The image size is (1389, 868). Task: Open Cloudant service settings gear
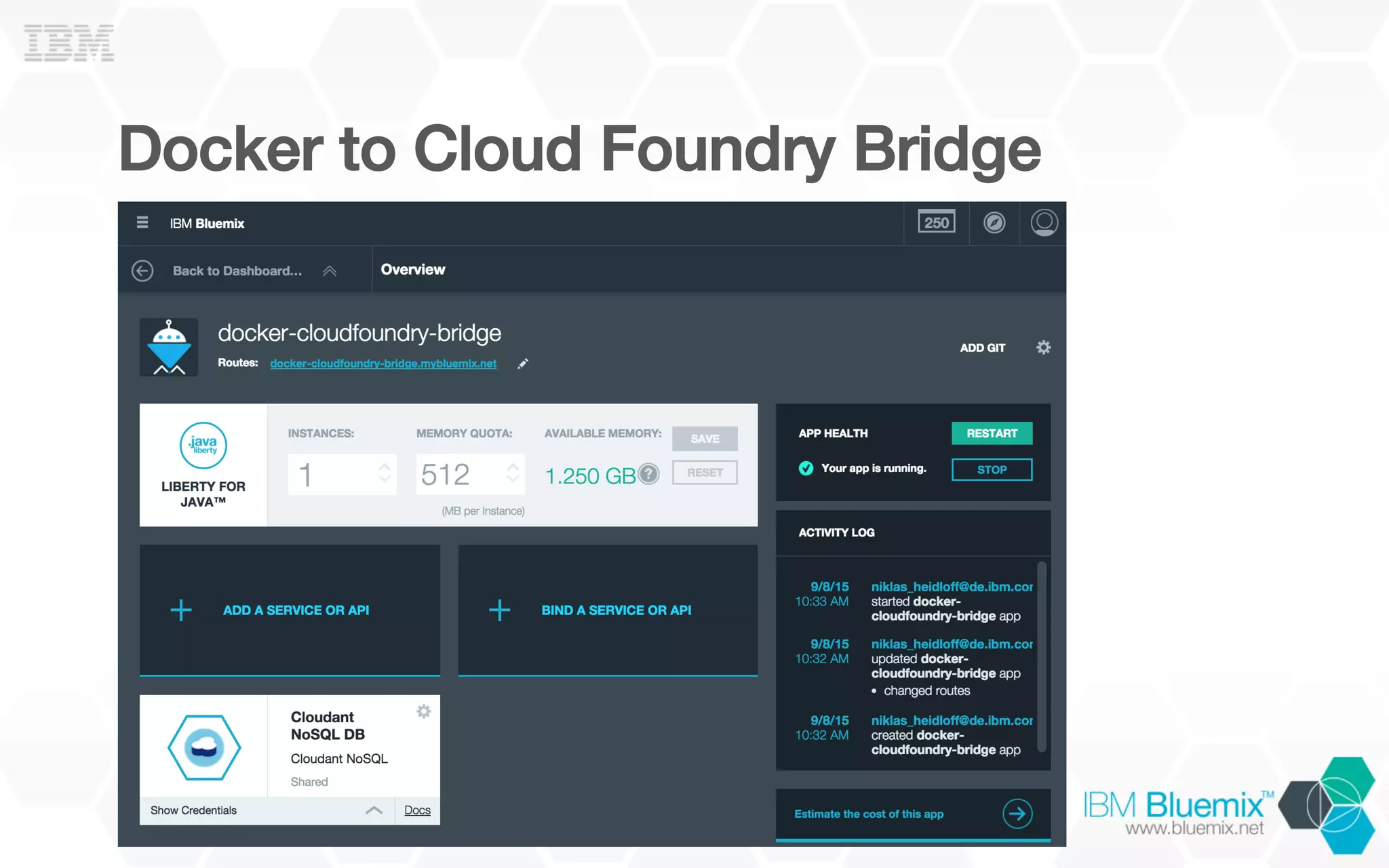[x=424, y=711]
